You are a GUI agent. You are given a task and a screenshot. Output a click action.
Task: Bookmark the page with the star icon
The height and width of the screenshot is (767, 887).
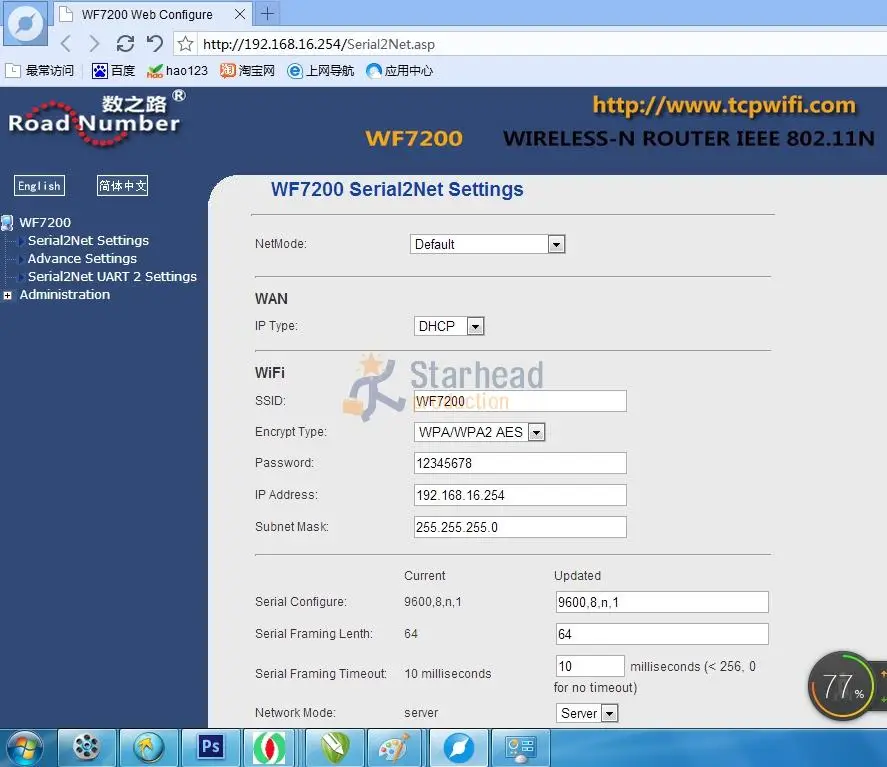point(185,44)
